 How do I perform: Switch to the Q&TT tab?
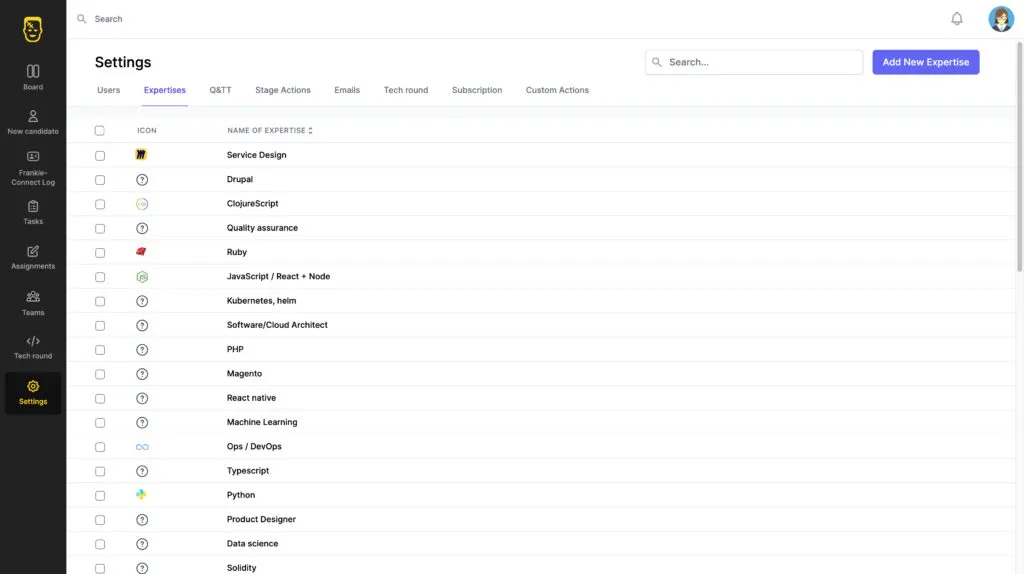coord(220,90)
